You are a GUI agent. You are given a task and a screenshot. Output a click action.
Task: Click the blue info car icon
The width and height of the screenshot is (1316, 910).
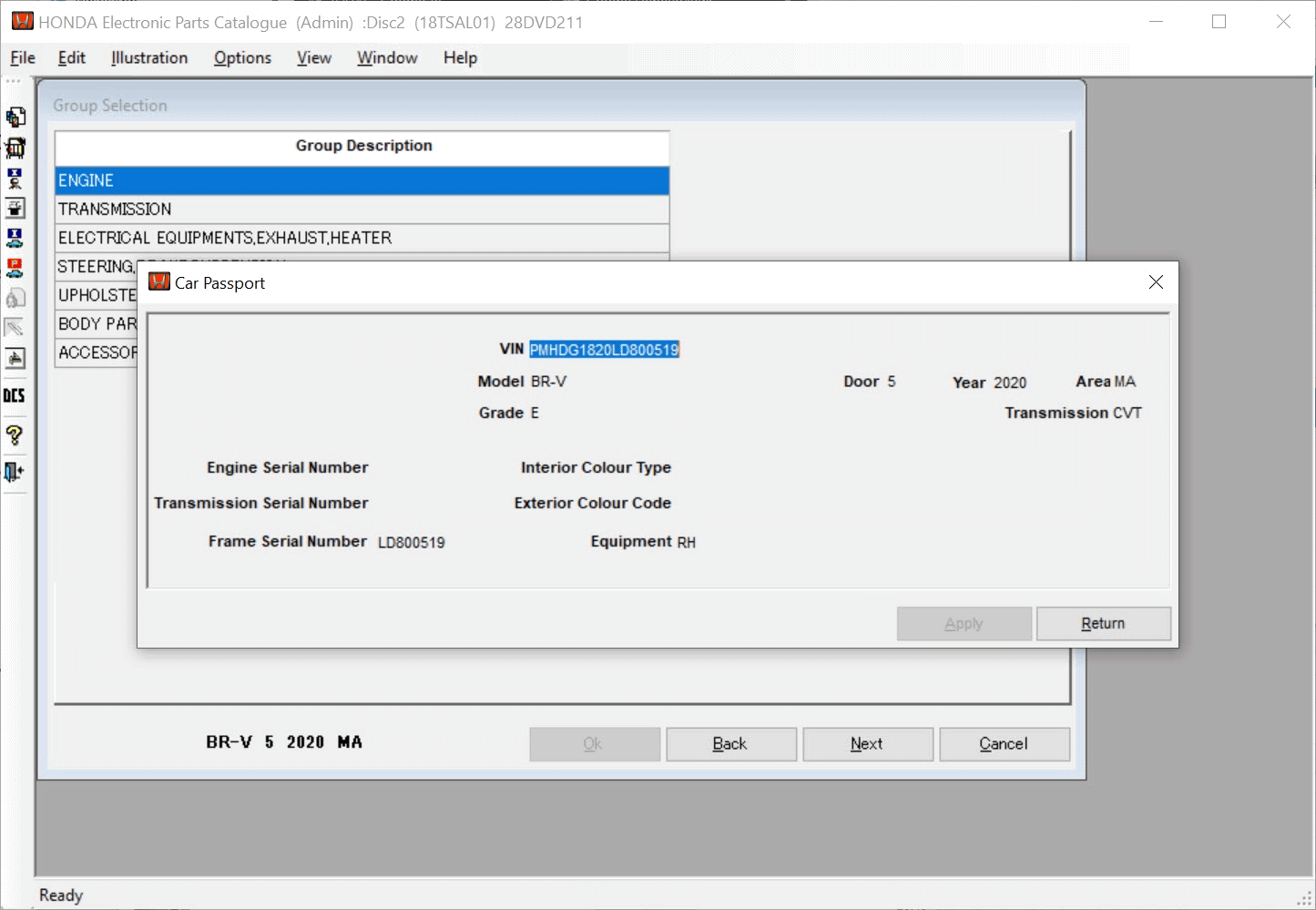(15, 238)
